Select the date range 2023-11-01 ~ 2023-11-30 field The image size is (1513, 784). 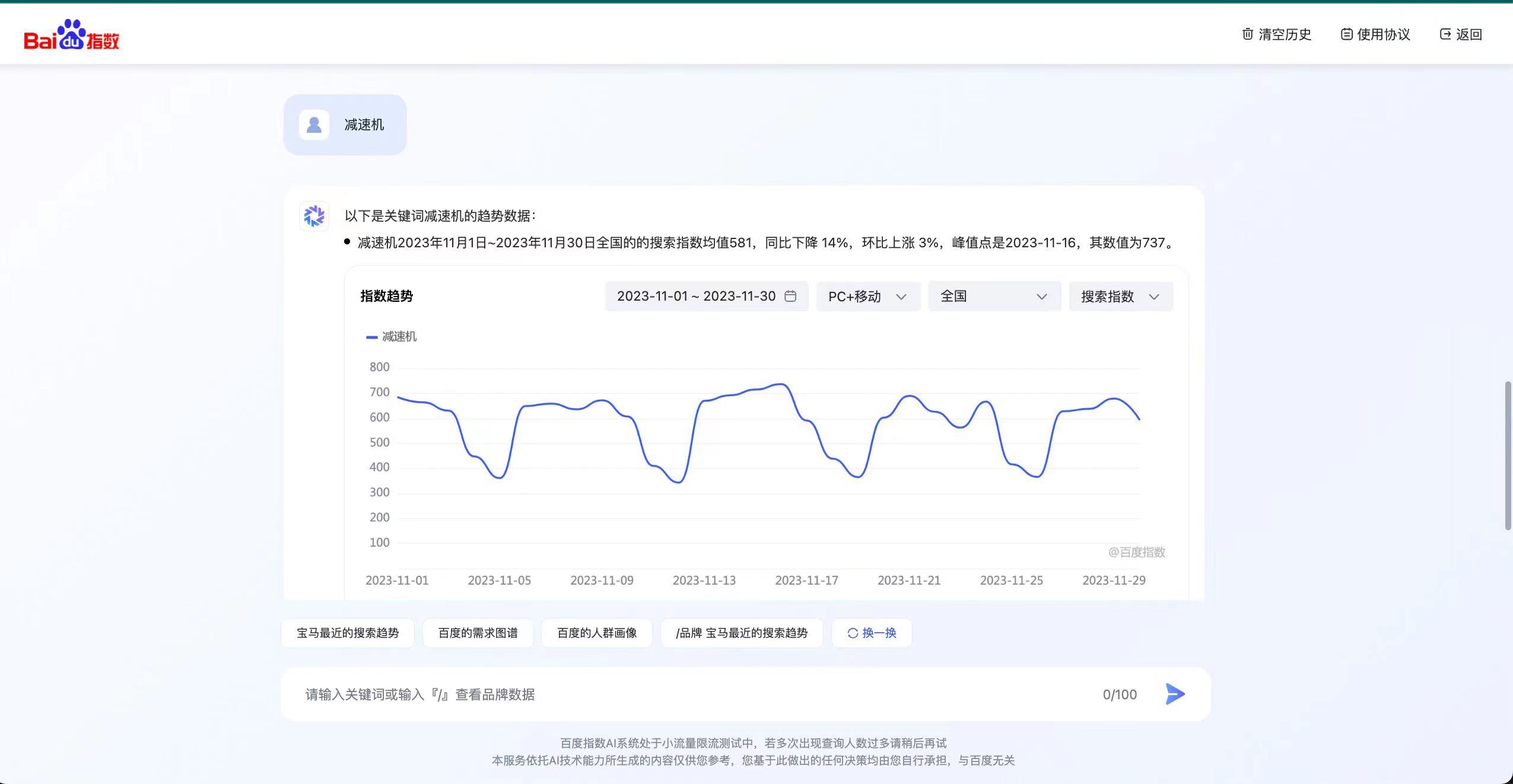(707, 296)
